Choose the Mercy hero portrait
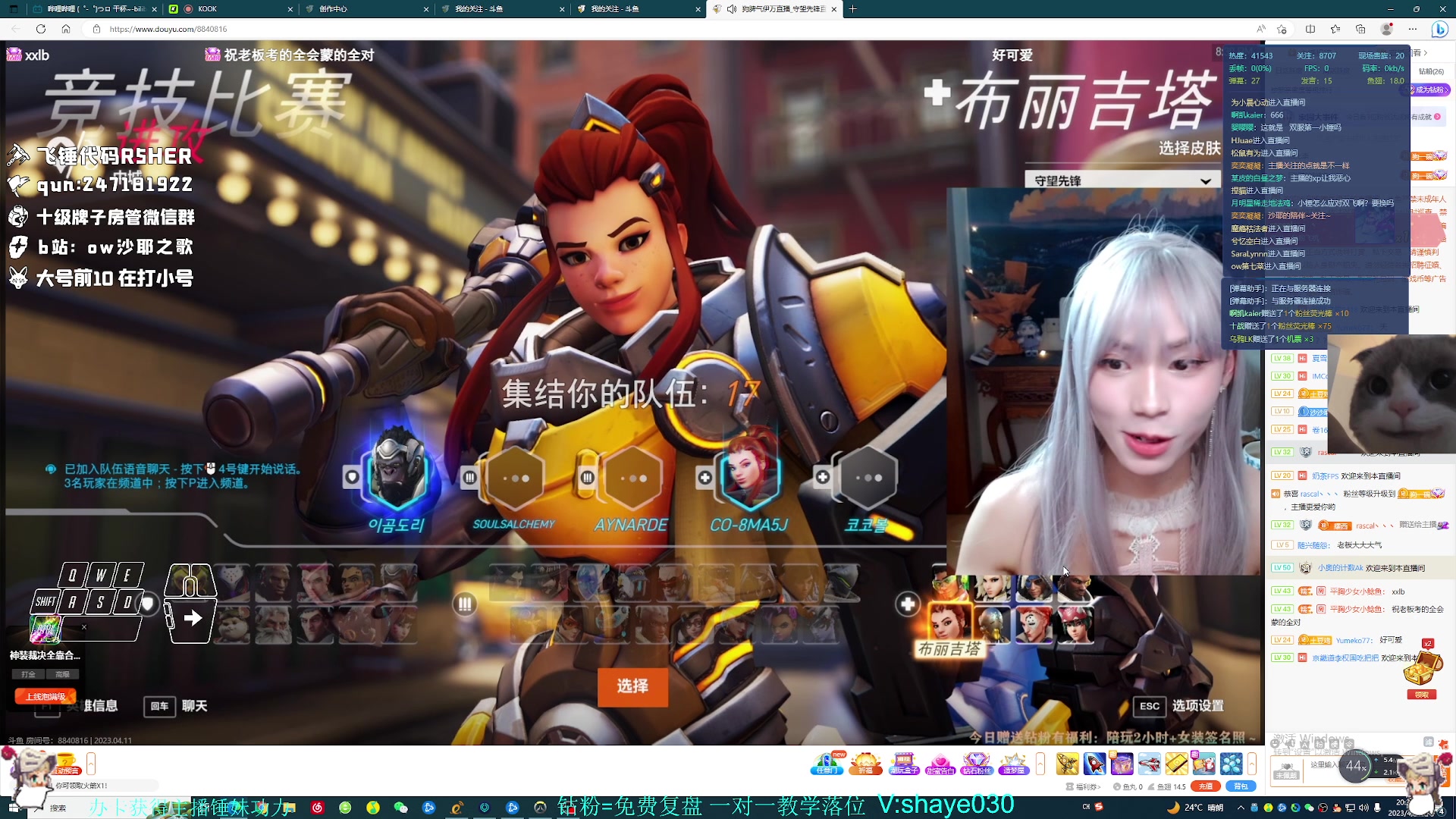1456x819 pixels. (992, 588)
